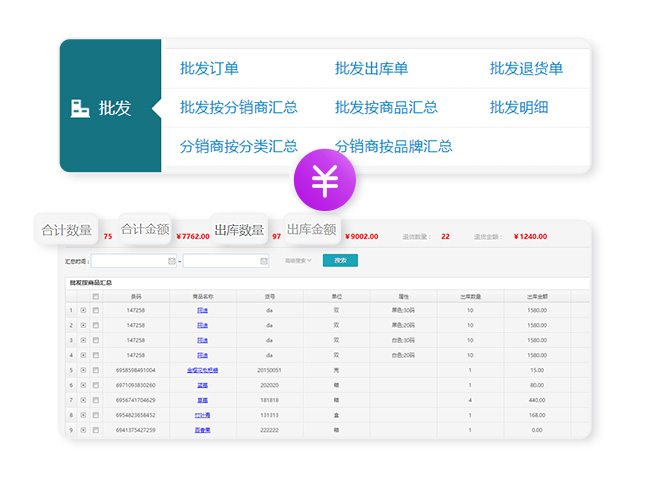Screen dimensions: 650x488
Task: Go to 批发出库单 page
Action: pos(371,69)
